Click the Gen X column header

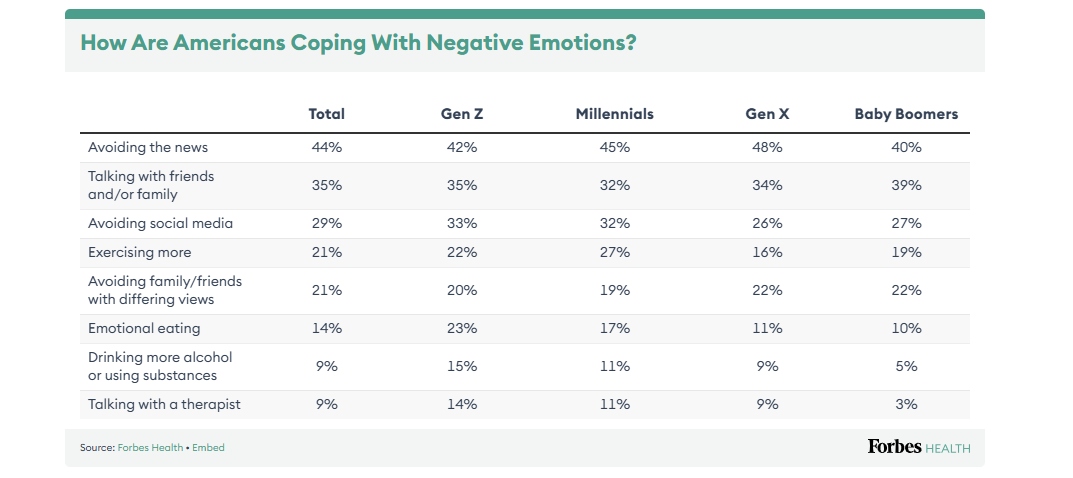(x=767, y=114)
